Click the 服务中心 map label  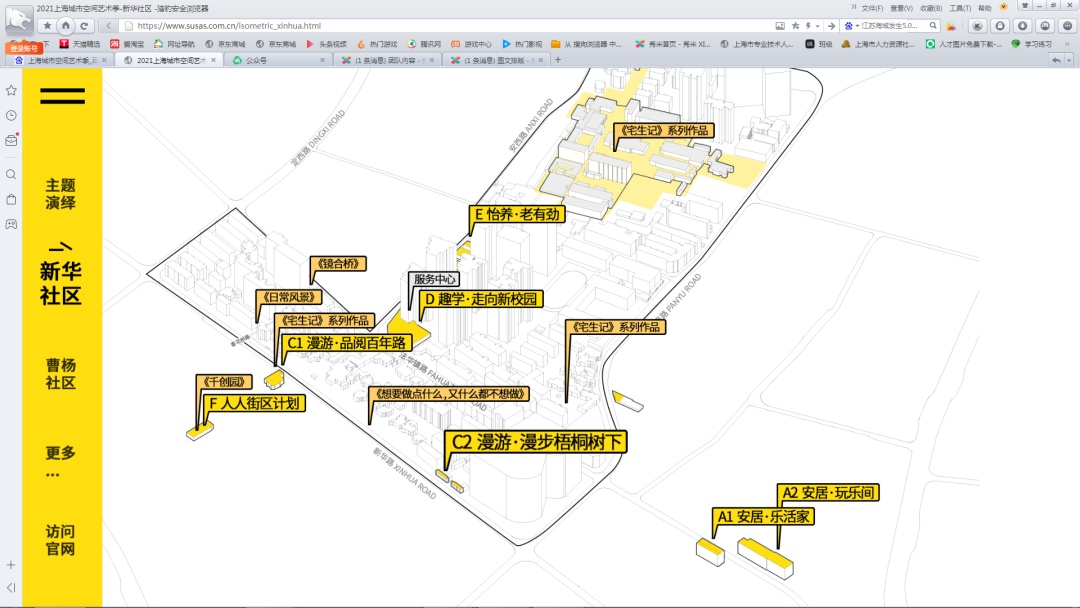point(433,280)
